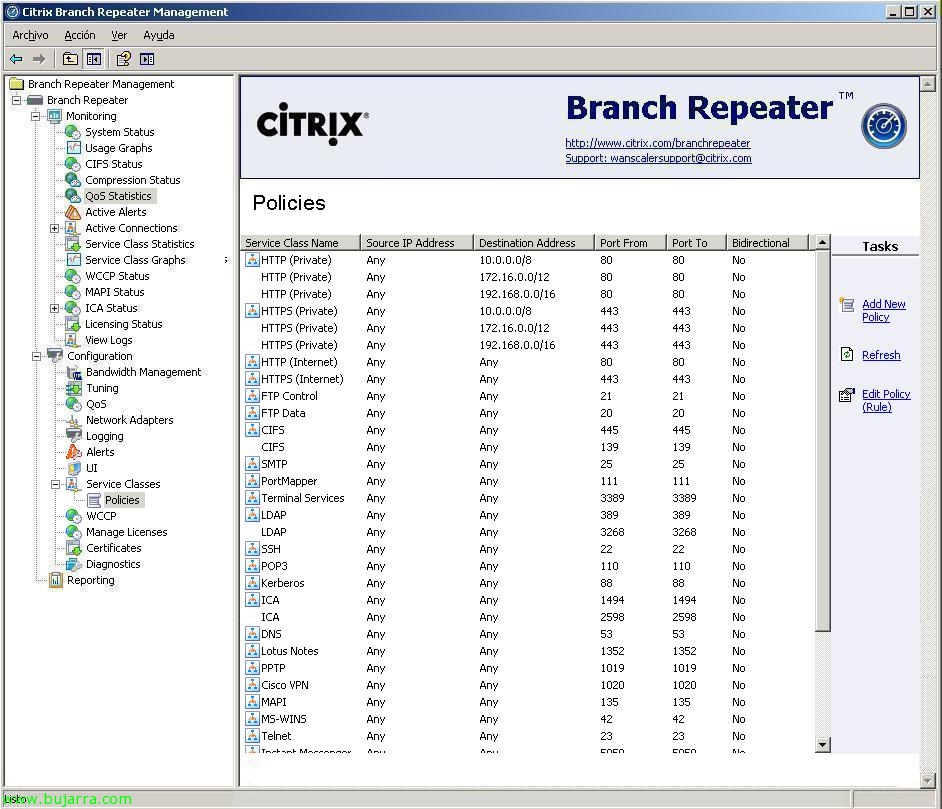Open the Ayuda menu
Image resolution: width=942 pixels, height=809 pixels.
point(159,35)
